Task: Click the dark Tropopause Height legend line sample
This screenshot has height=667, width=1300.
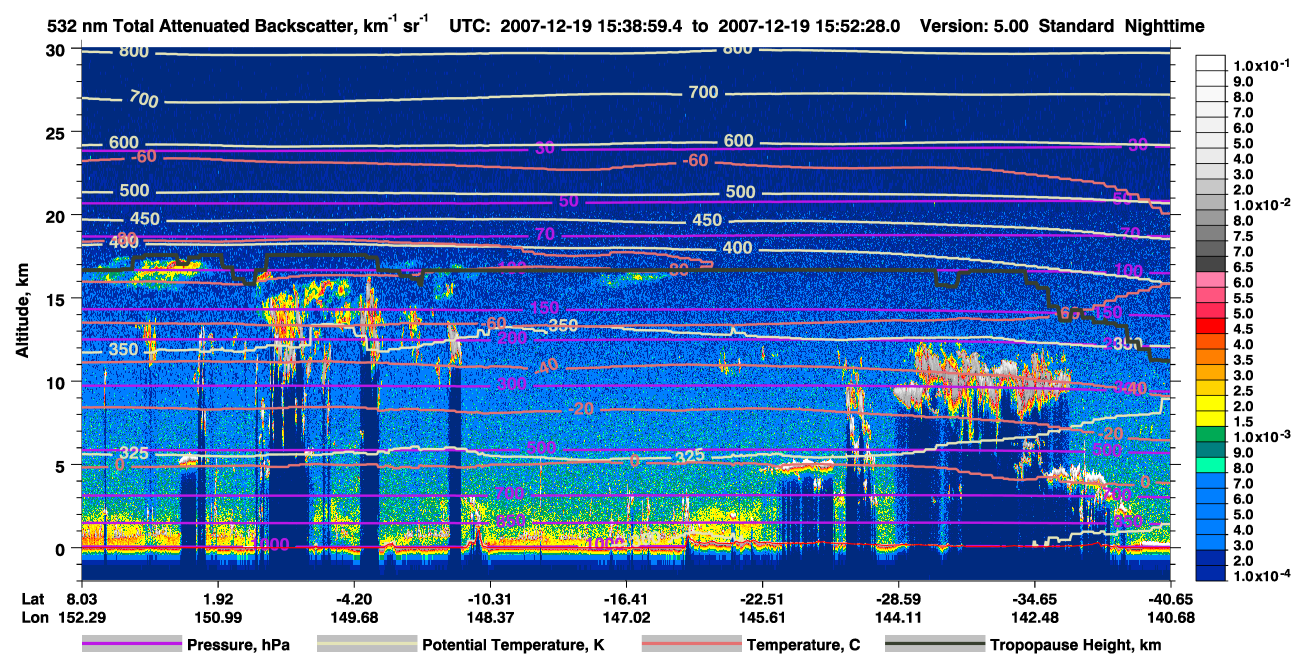Action: [x=934, y=645]
